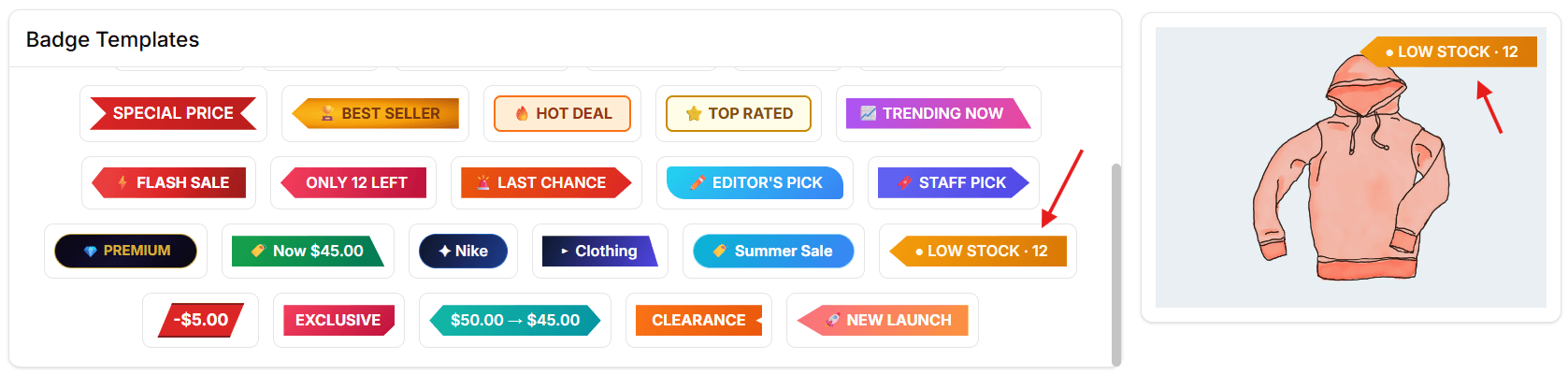Apply the TRENDING NOW badge template
The image size is (1568, 389).
coord(938,113)
